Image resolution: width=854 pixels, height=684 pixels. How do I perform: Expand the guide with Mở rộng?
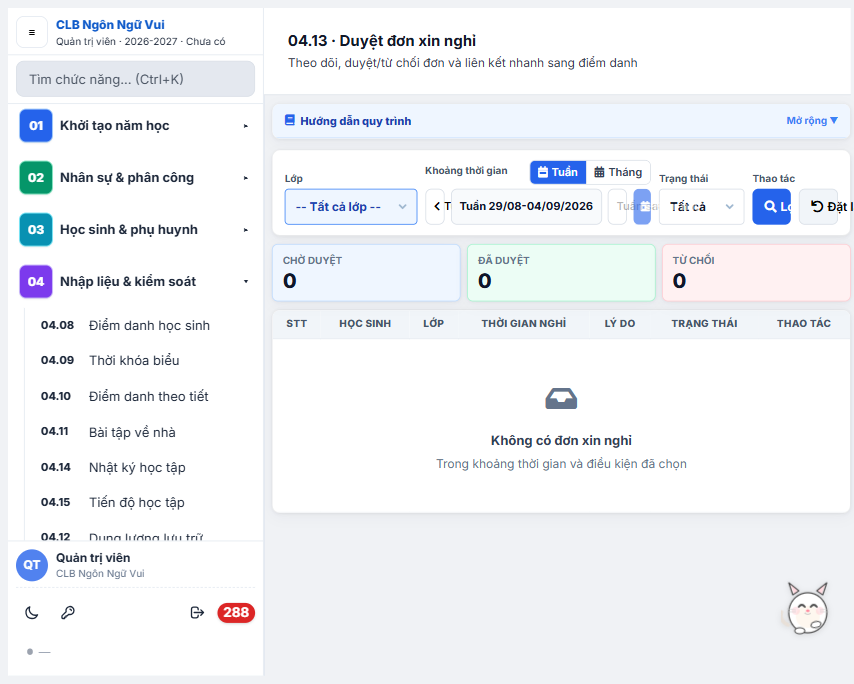(812, 120)
